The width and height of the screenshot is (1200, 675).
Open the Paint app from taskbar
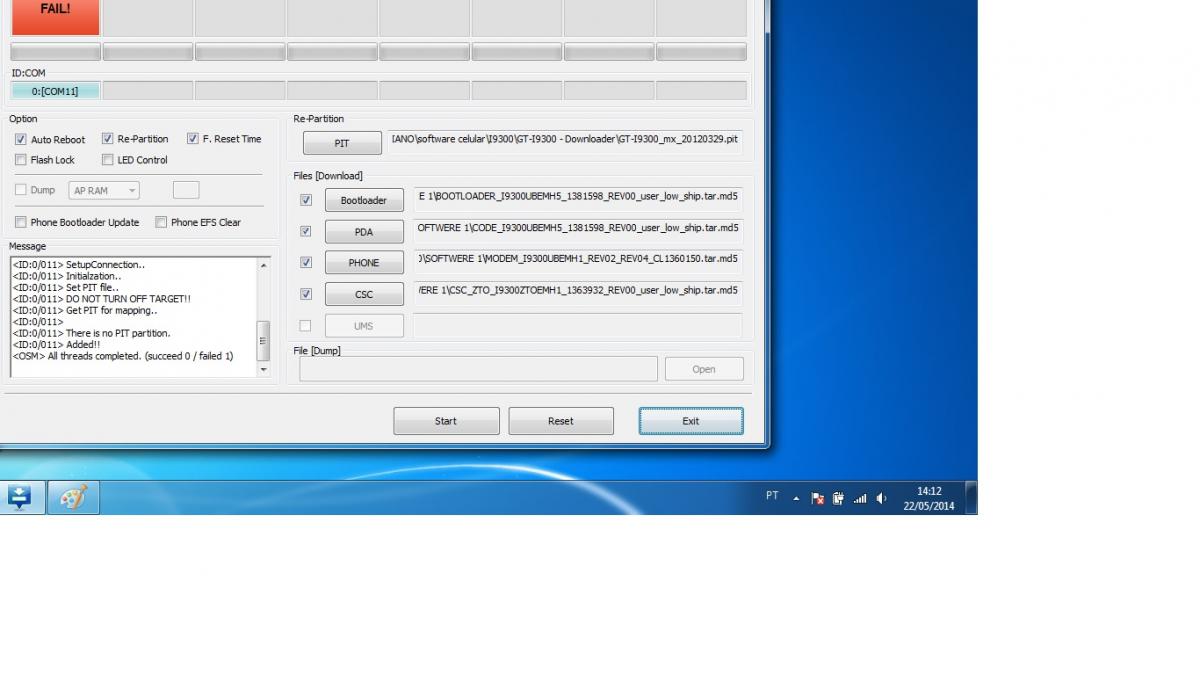click(73, 497)
